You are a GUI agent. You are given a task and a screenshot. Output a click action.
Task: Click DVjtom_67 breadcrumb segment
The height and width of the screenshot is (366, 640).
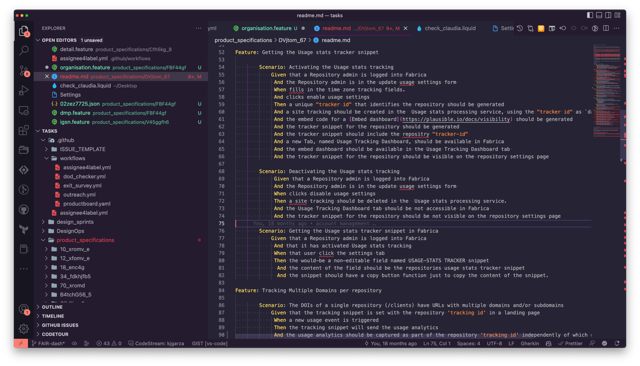tap(292, 40)
